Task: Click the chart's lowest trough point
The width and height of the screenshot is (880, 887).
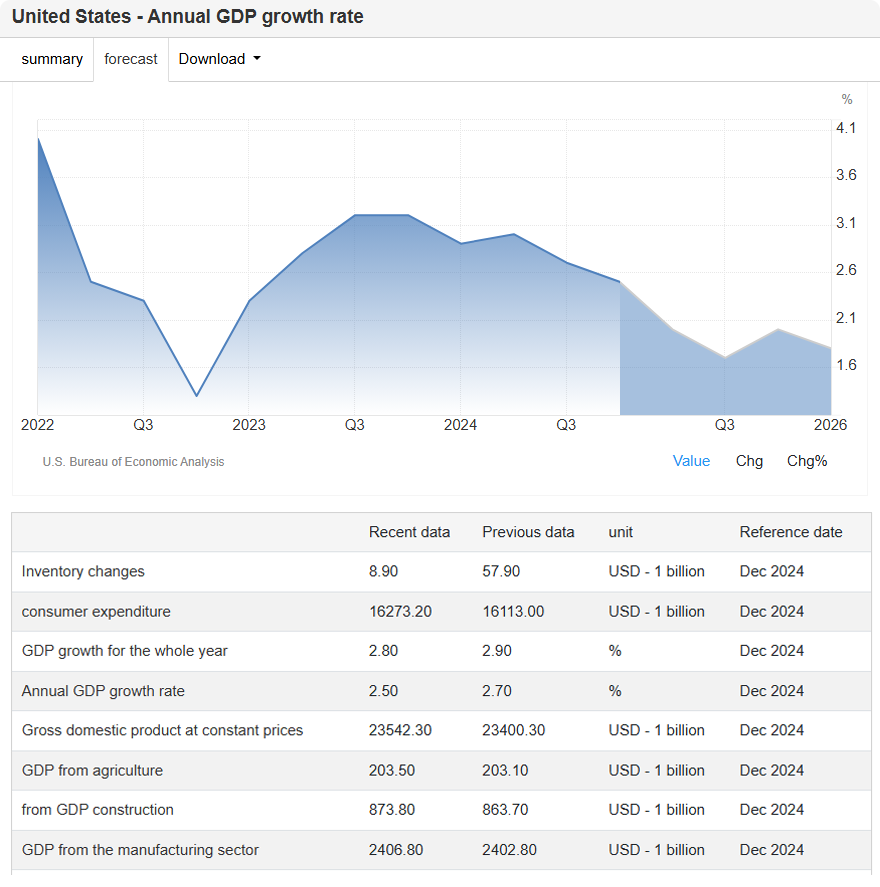Action: [x=196, y=396]
